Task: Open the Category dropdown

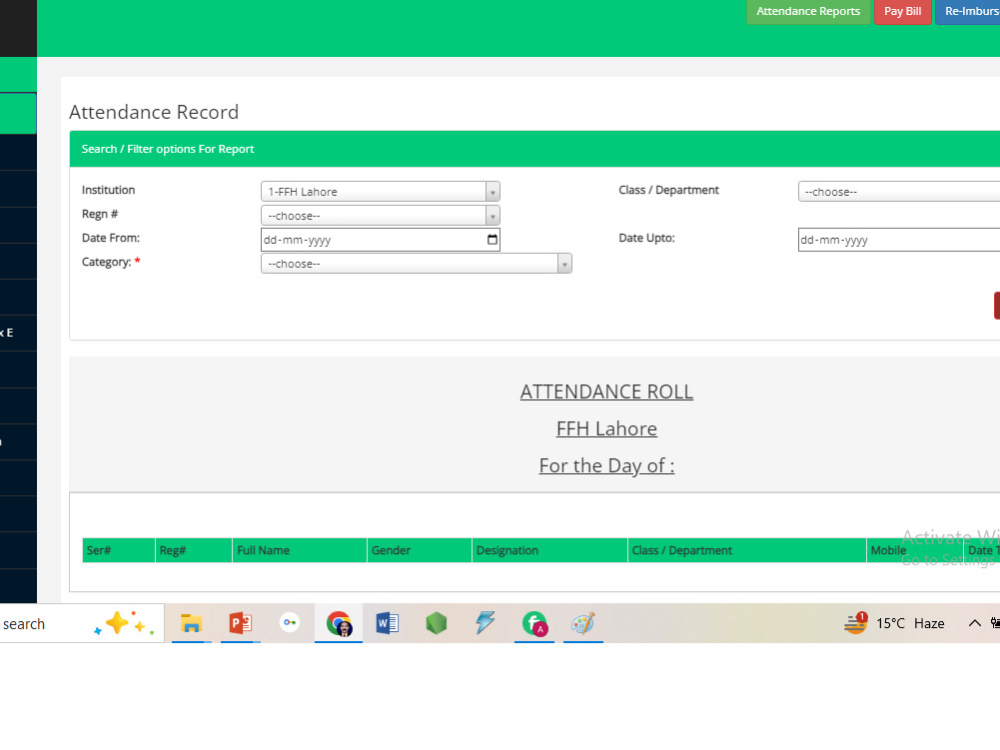Action: click(x=416, y=263)
